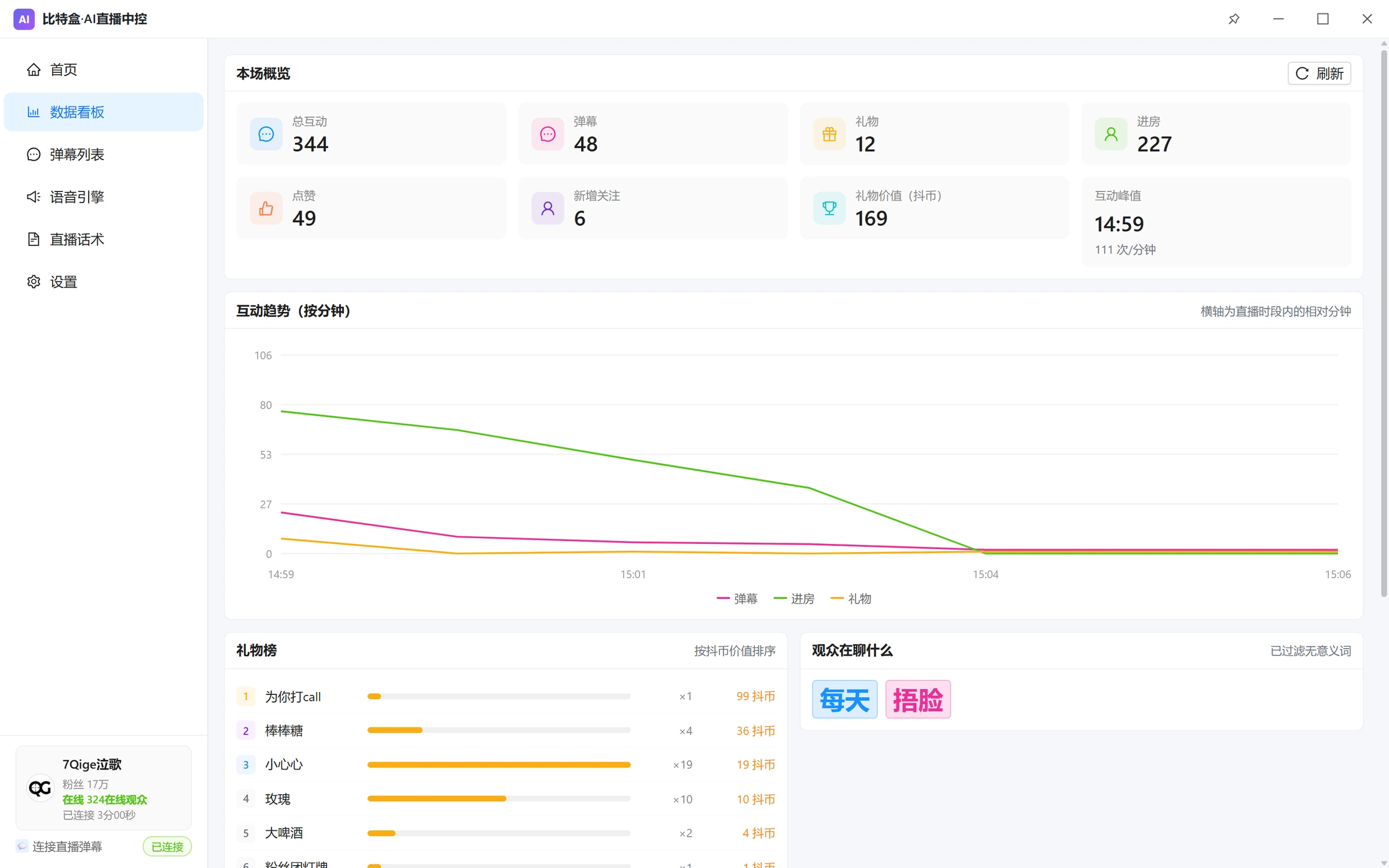Open the 首页 home page
The image size is (1389, 868).
click(x=104, y=69)
